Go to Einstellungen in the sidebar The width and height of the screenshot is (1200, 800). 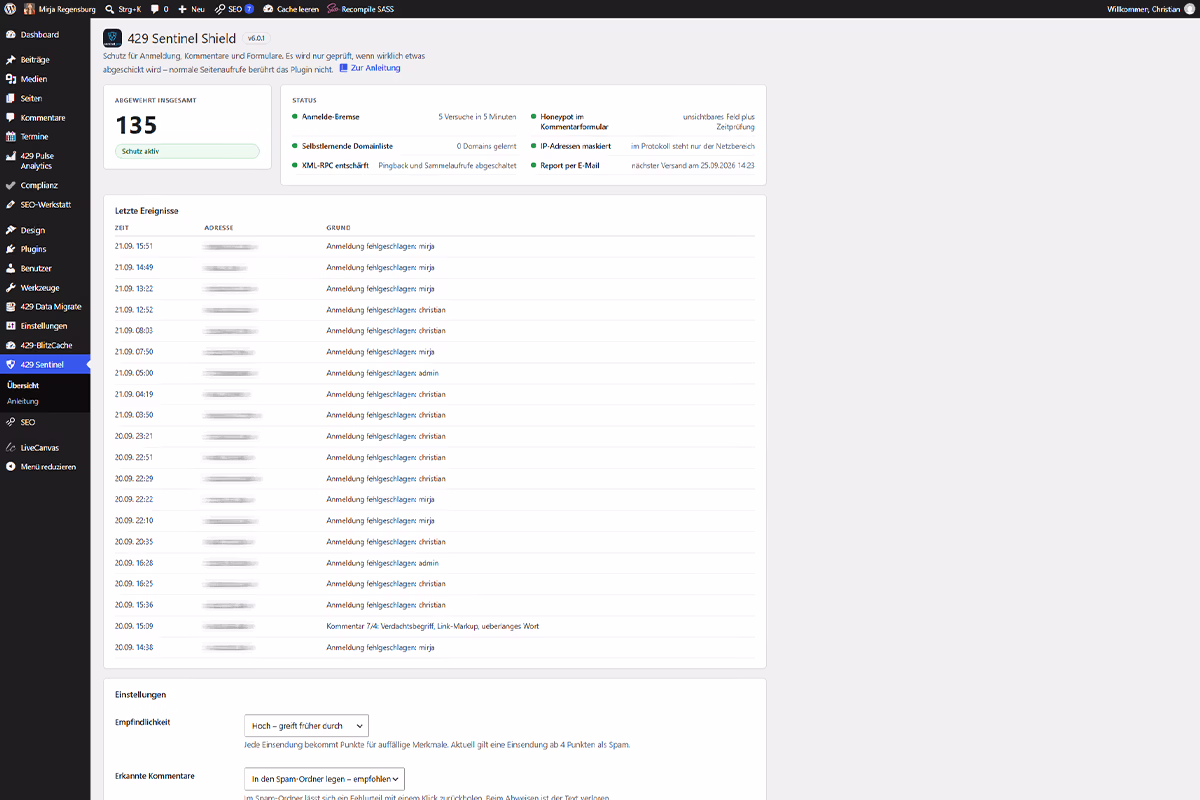pyautogui.click(x=45, y=326)
